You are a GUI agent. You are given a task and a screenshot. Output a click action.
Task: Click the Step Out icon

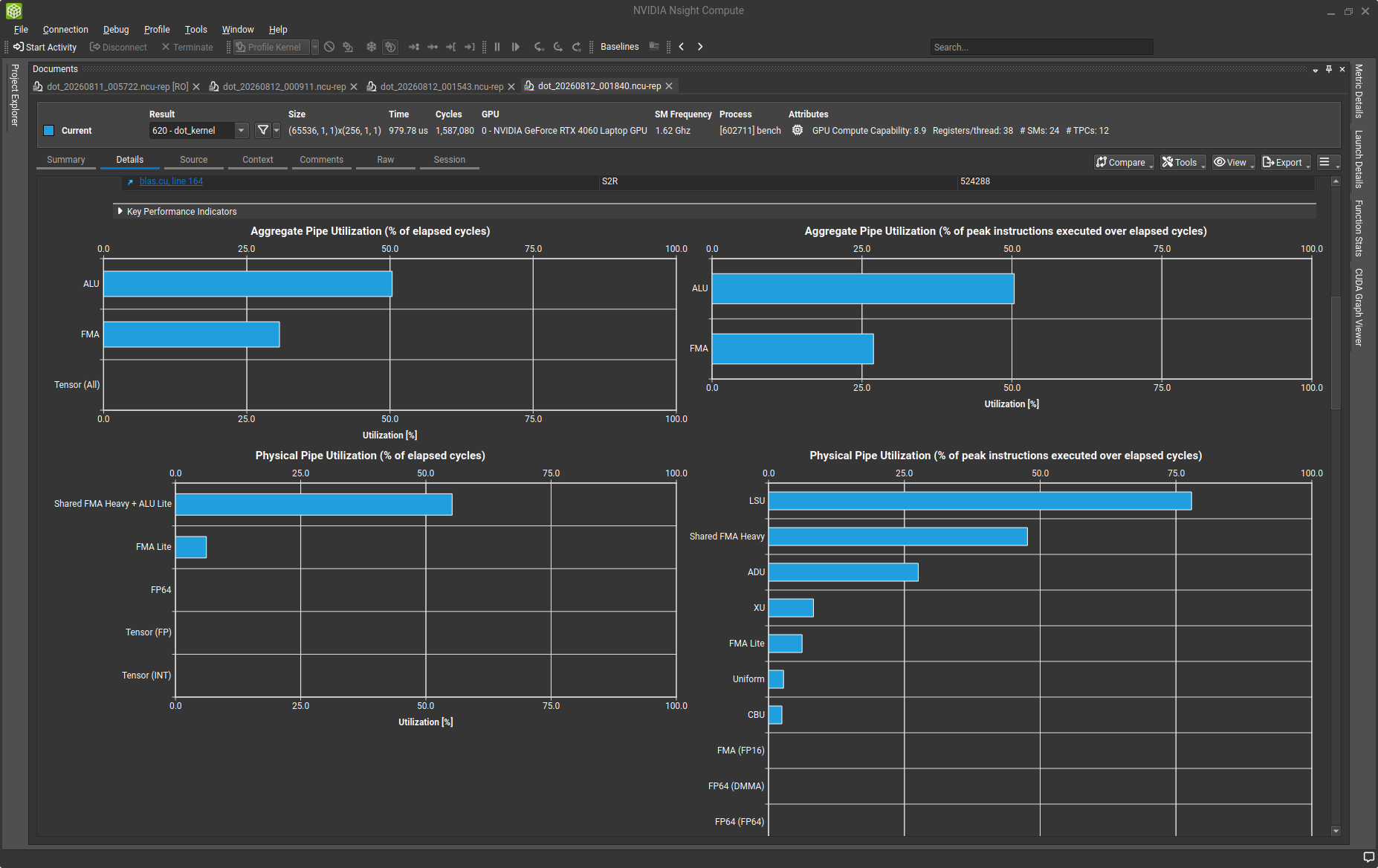(577, 47)
